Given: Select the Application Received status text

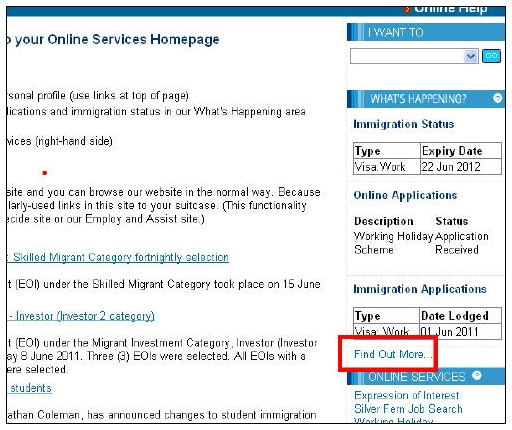Looking at the screenshot, I should (462, 243).
